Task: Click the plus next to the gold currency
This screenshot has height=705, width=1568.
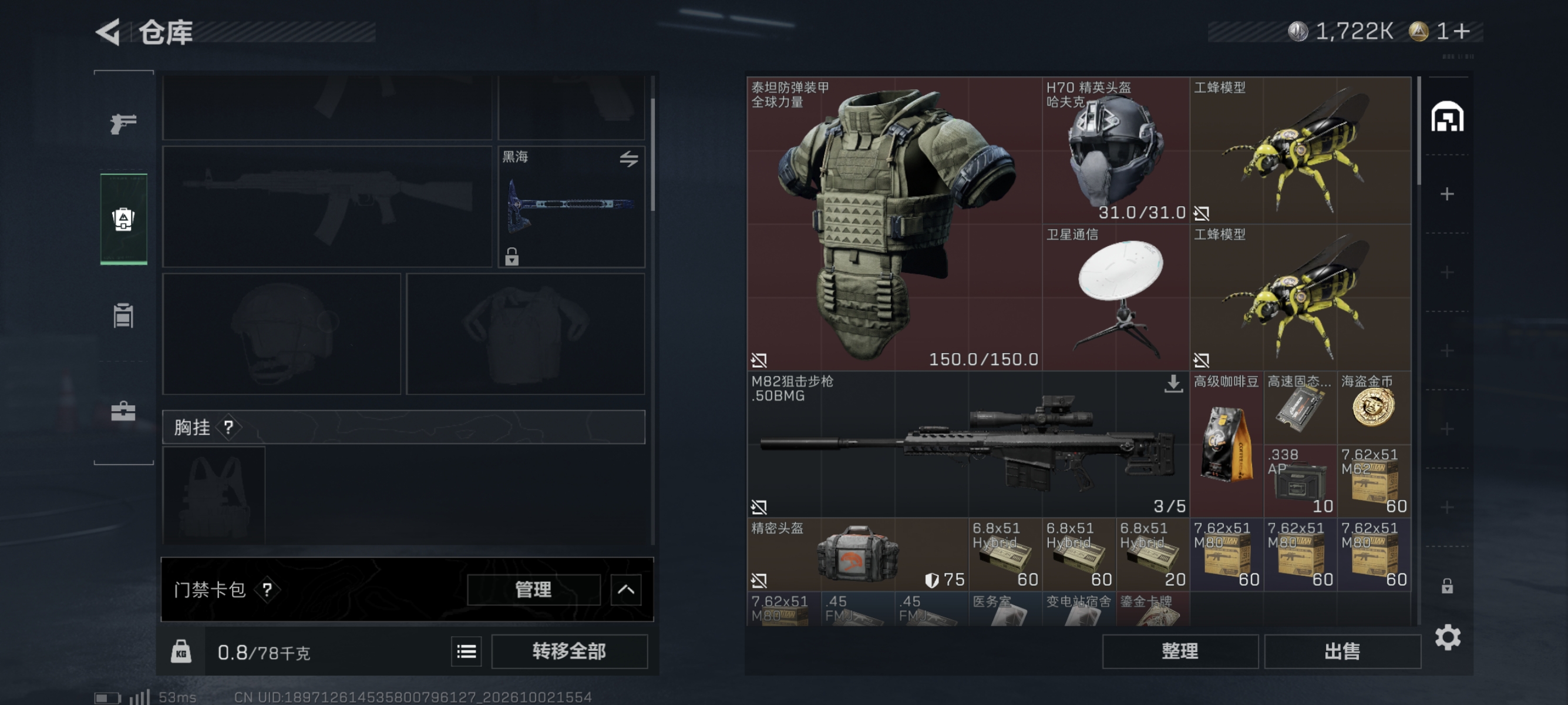Action: 1462,31
